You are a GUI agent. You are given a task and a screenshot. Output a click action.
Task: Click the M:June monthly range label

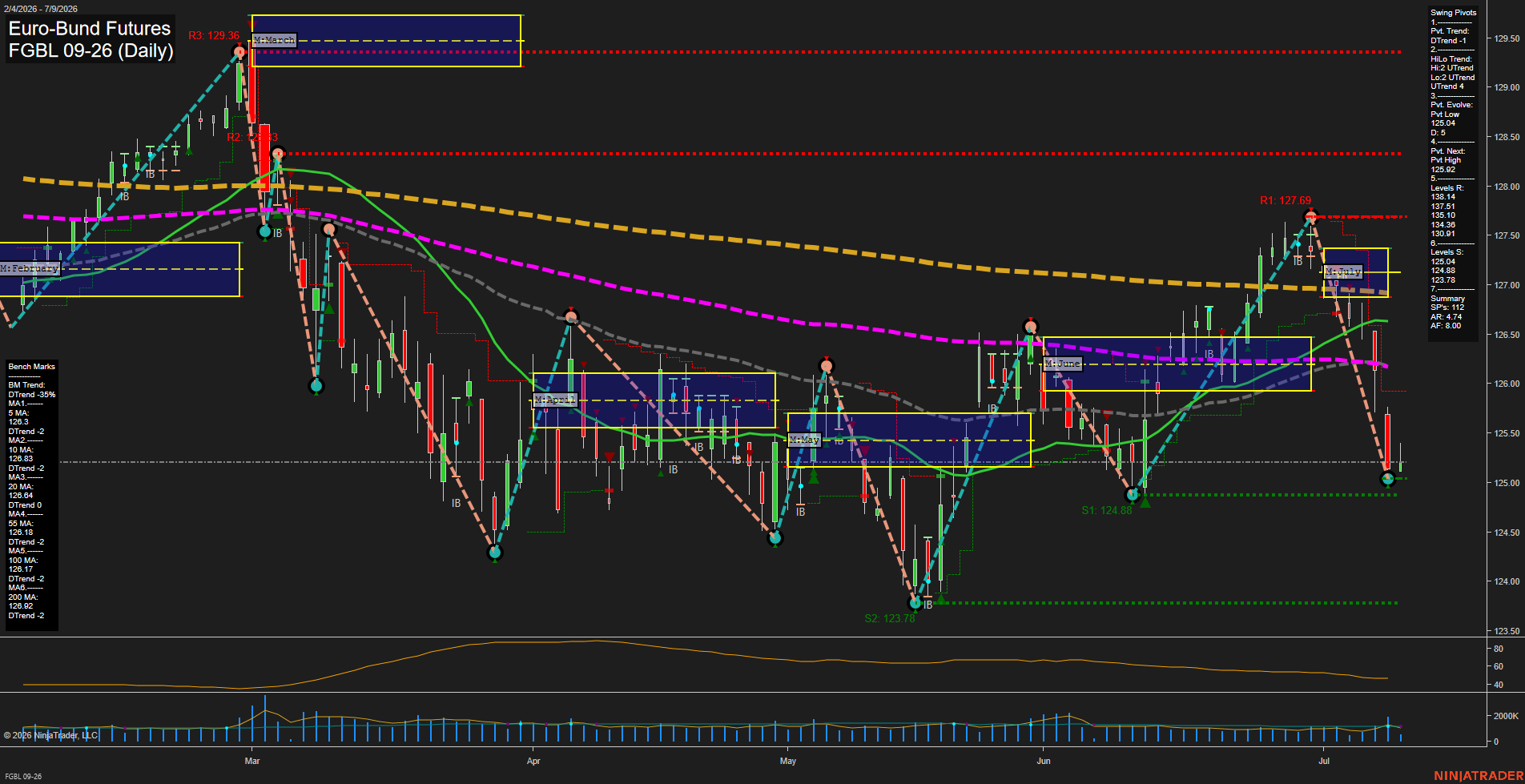1063,364
